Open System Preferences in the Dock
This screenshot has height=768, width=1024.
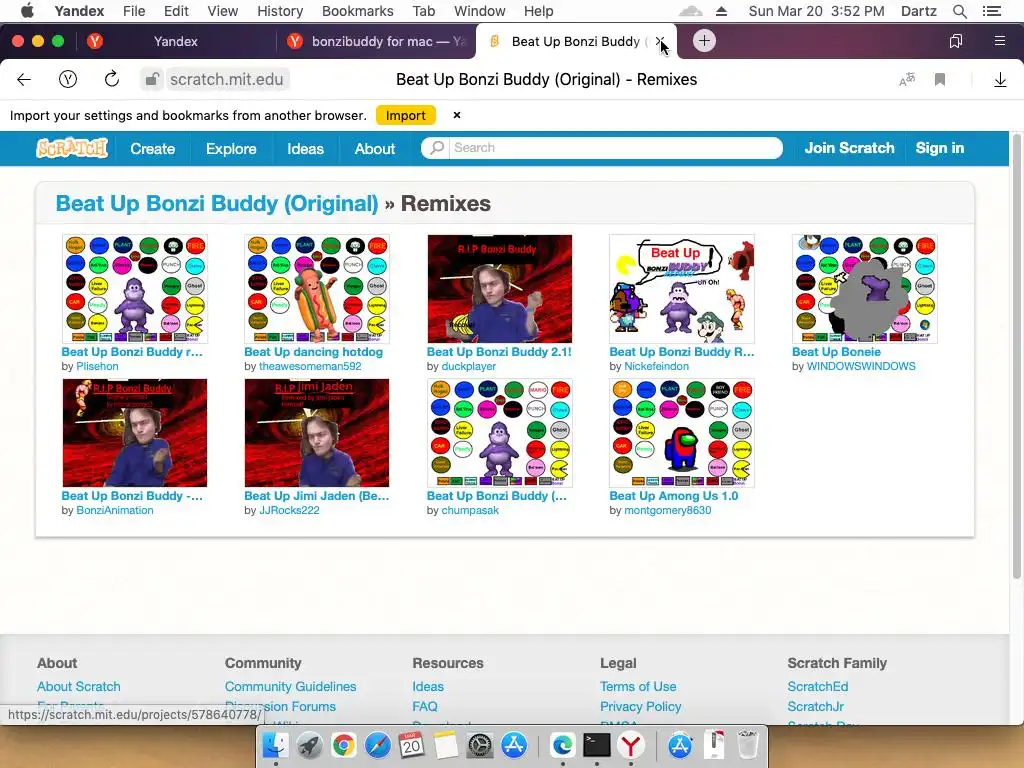click(480, 745)
